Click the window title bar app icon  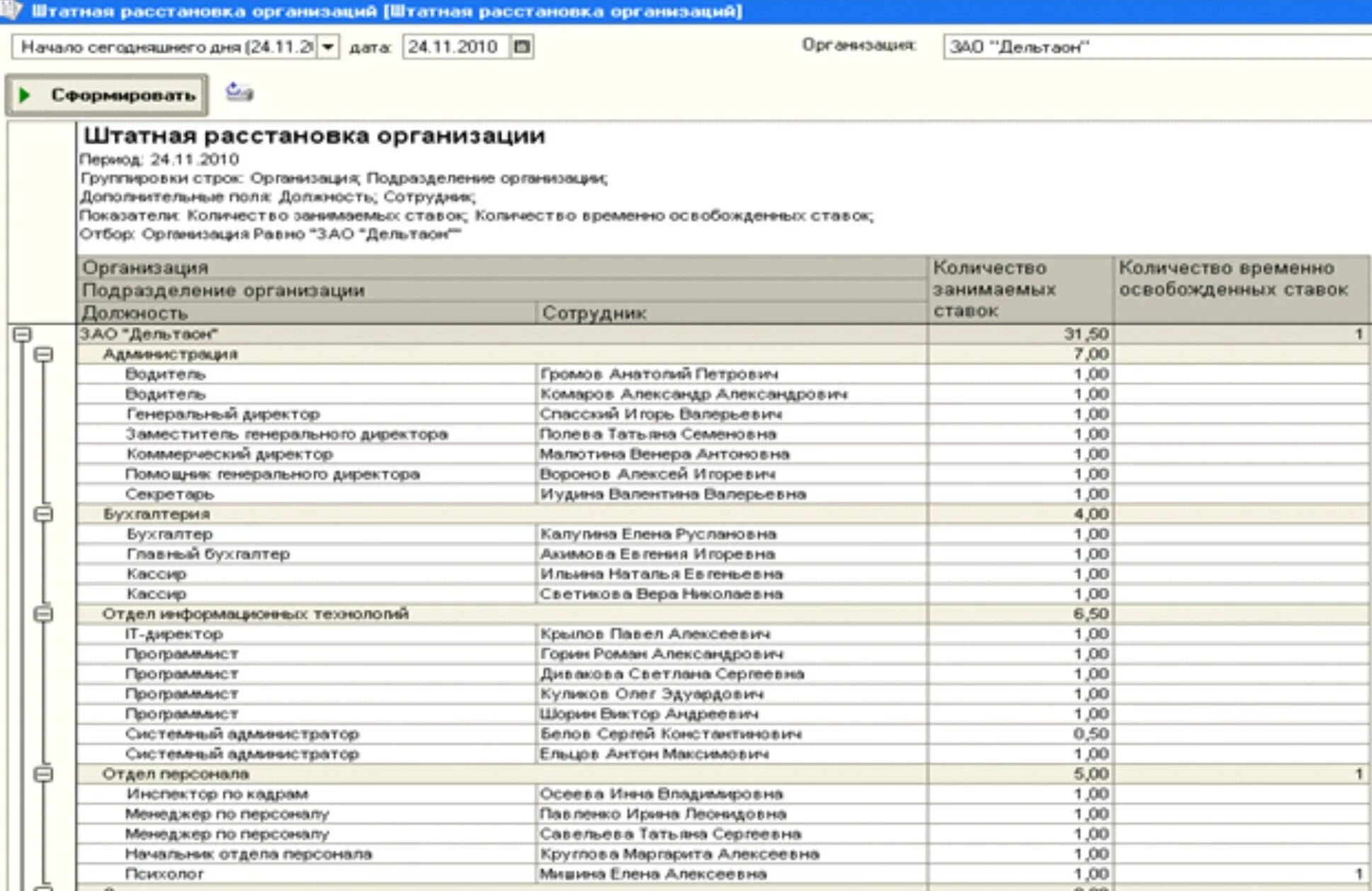(11, 11)
